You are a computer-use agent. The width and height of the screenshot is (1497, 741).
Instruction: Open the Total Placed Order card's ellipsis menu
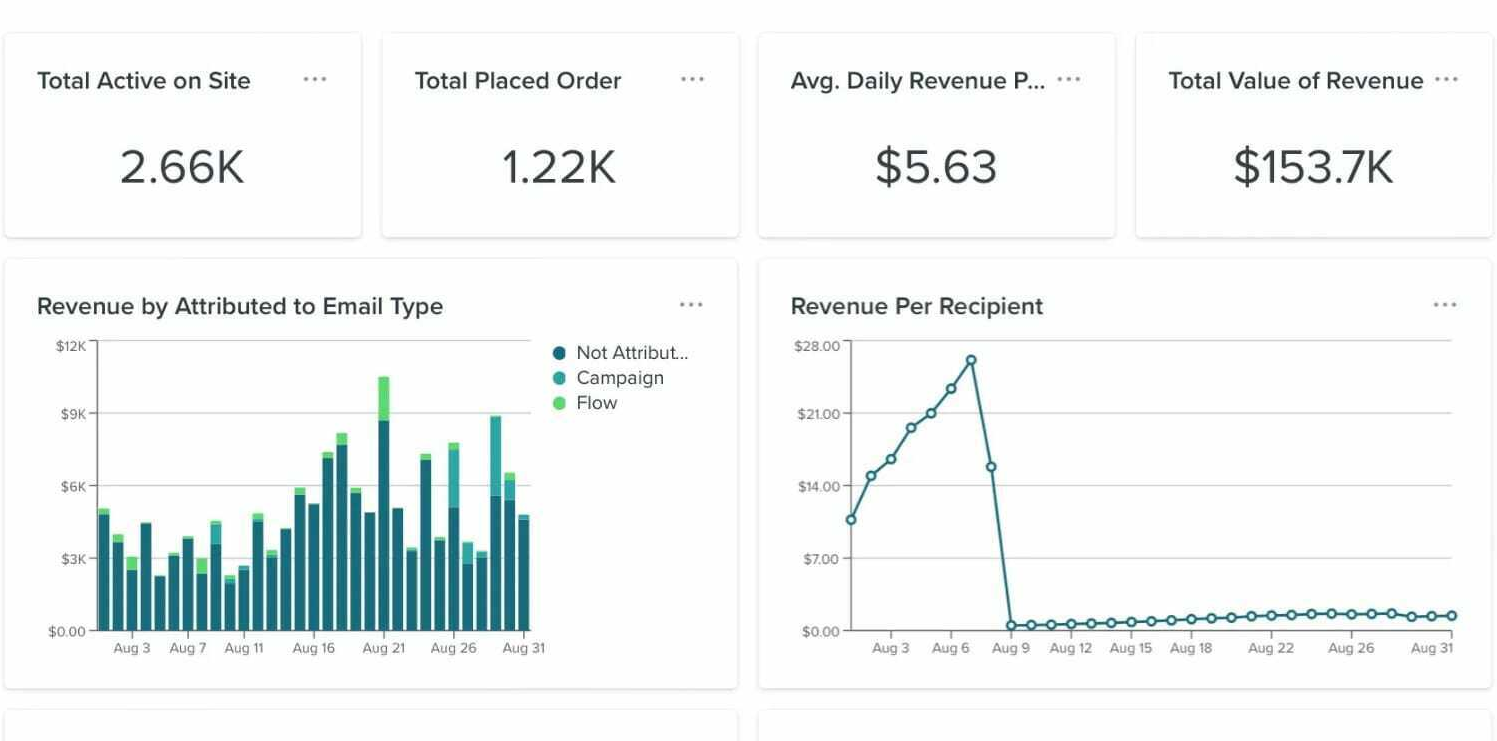click(692, 80)
